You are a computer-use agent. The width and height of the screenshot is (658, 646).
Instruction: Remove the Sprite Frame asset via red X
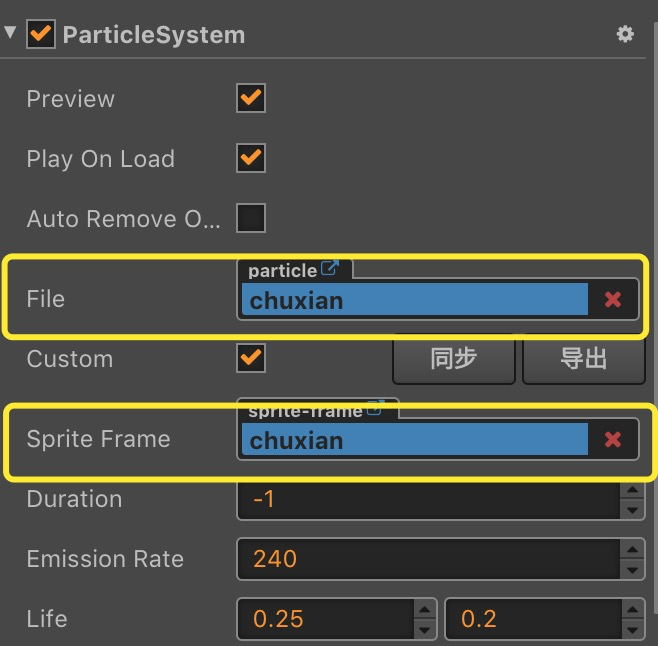pyautogui.click(x=613, y=439)
